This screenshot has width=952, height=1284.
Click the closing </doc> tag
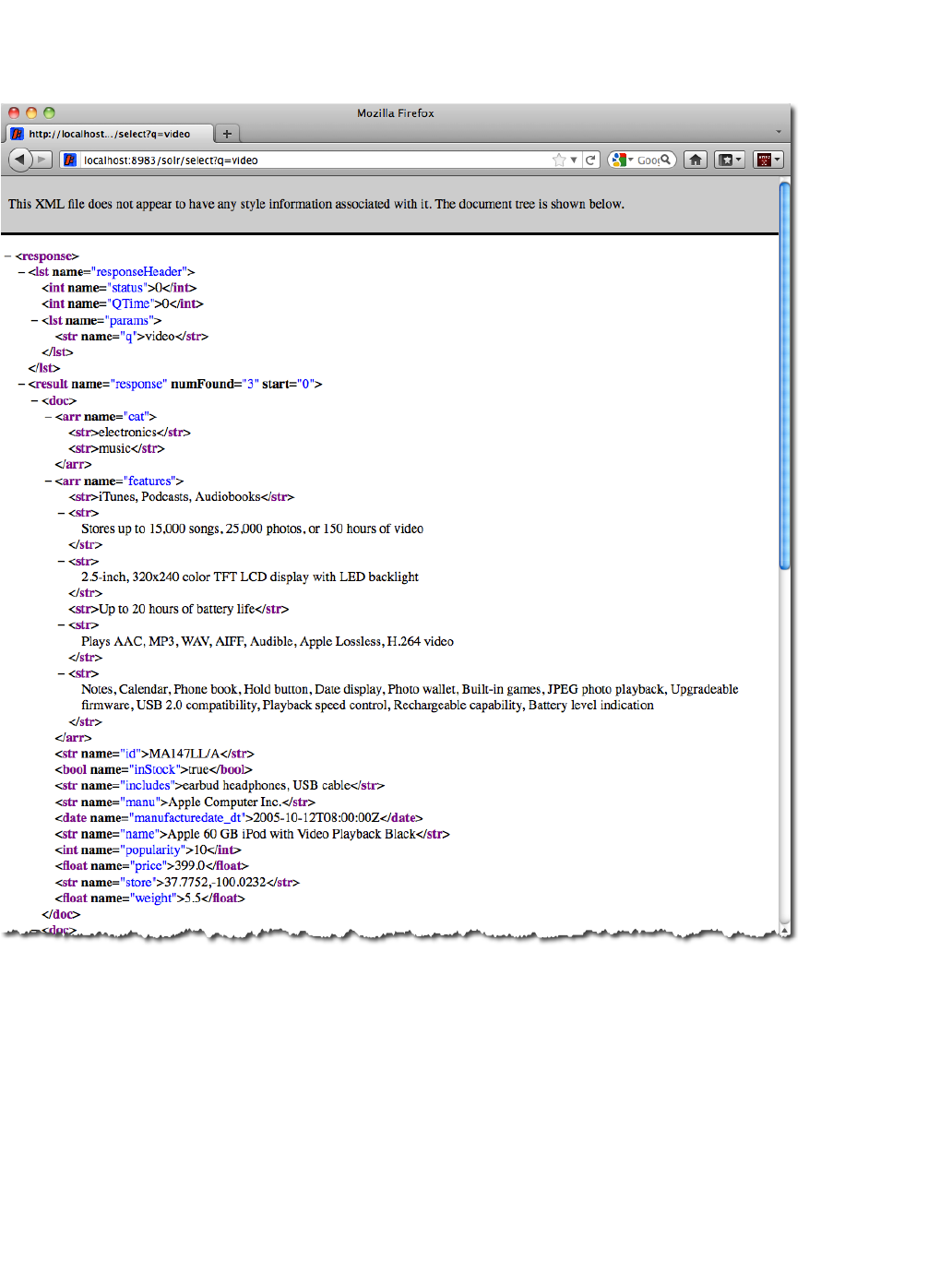[x=61, y=915]
